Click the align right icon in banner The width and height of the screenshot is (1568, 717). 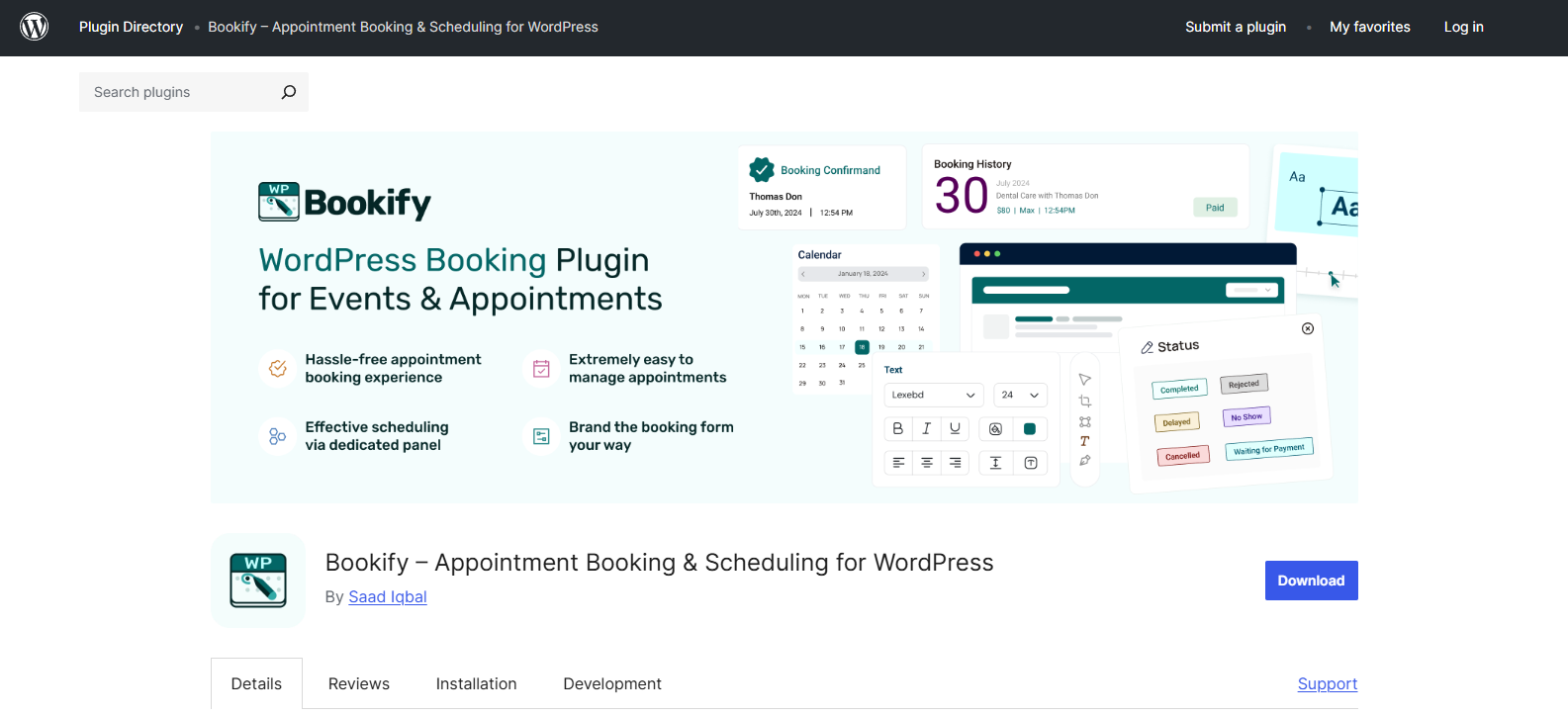[x=955, y=463]
